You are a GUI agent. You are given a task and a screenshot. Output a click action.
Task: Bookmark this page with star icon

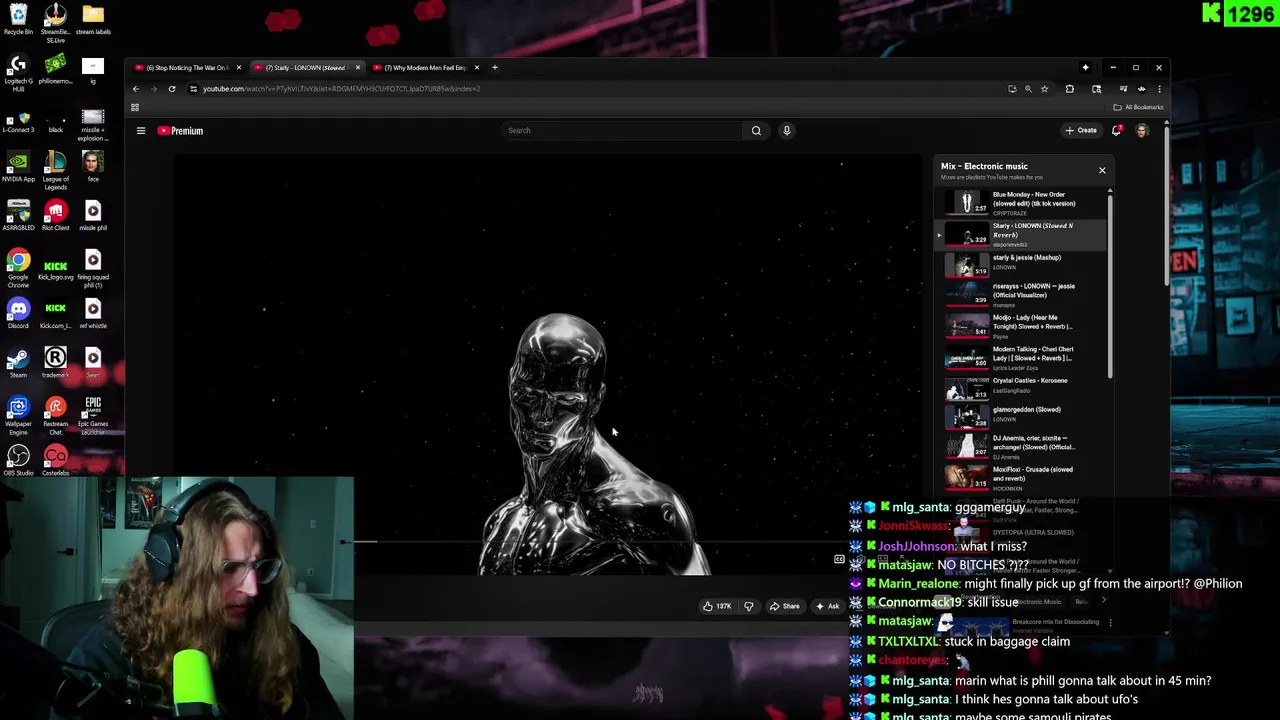click(1044, 89)
